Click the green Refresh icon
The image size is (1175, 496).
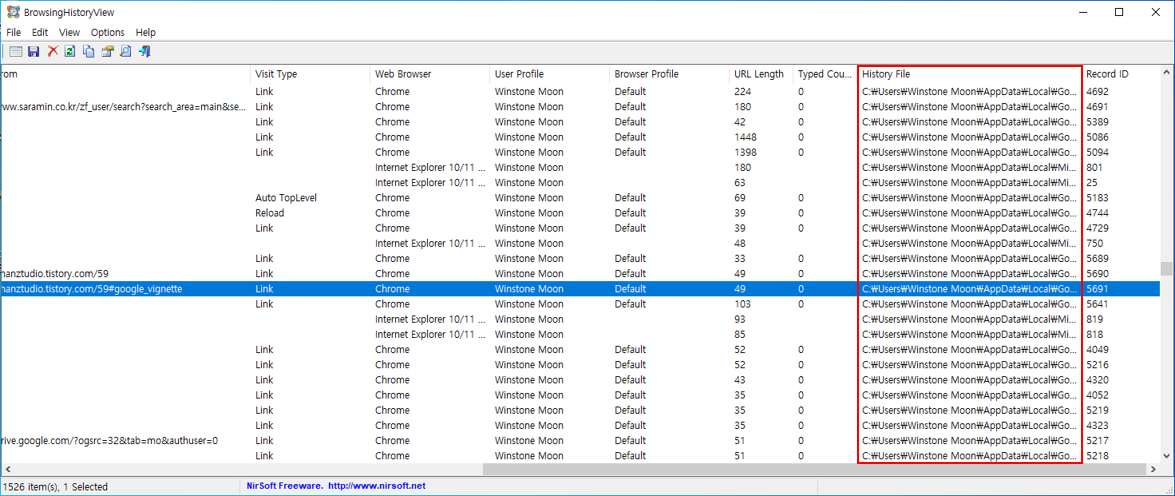tap(70, 52)
